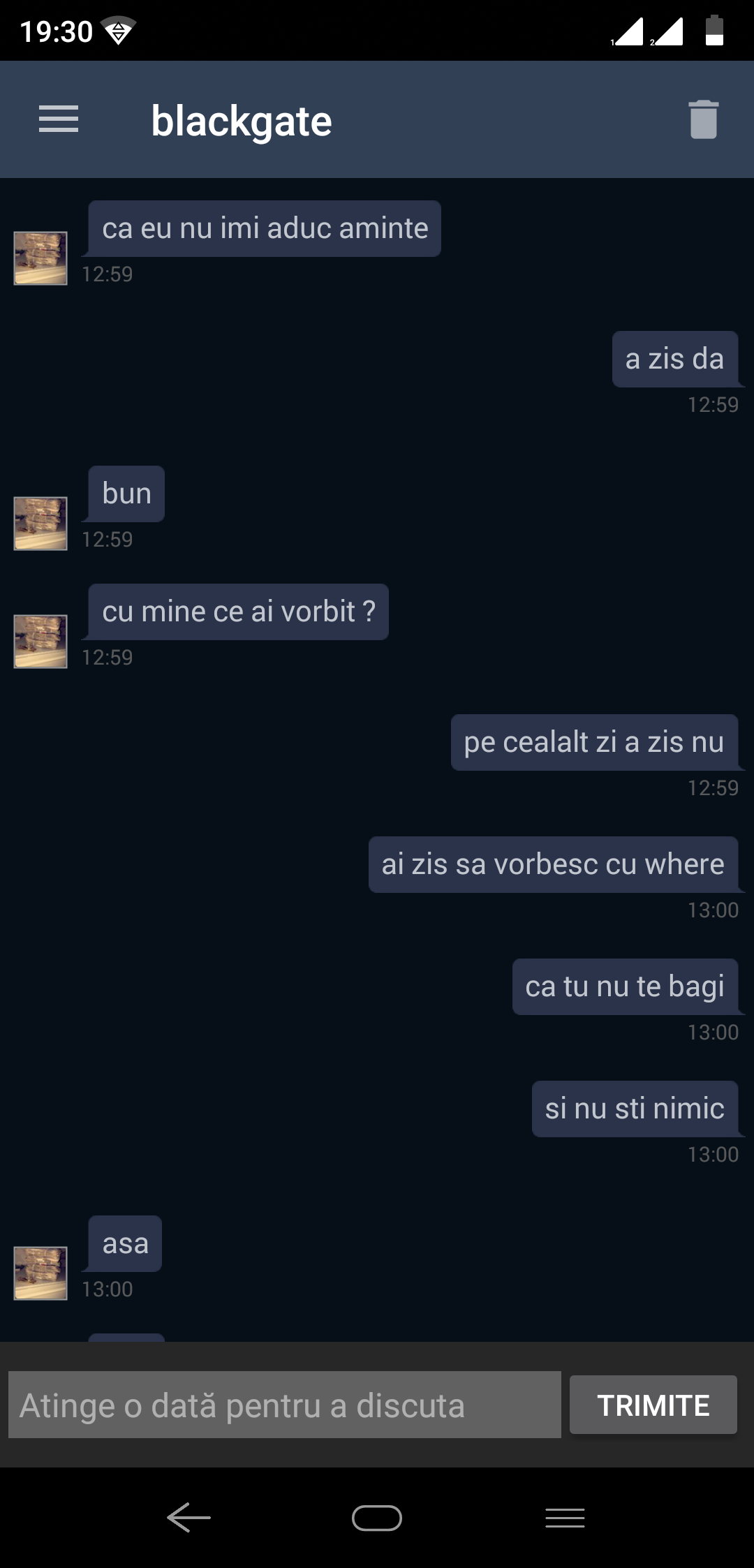Viewport: 754px width, 1568px height.
Task: Tap the avatar next to 'bun' message
Action: pos(40,524)
